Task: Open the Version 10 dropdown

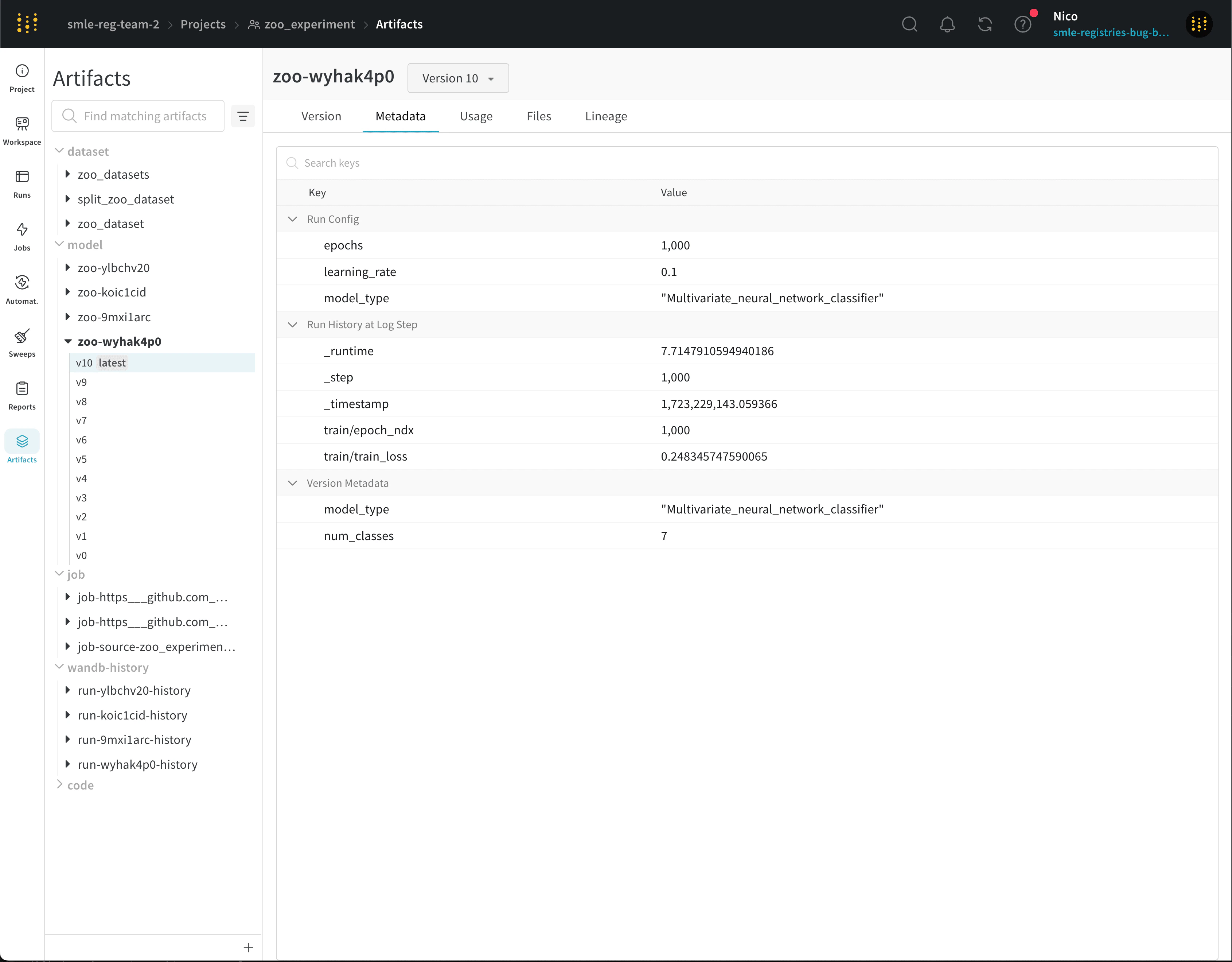Action: [x=457, y=78]
